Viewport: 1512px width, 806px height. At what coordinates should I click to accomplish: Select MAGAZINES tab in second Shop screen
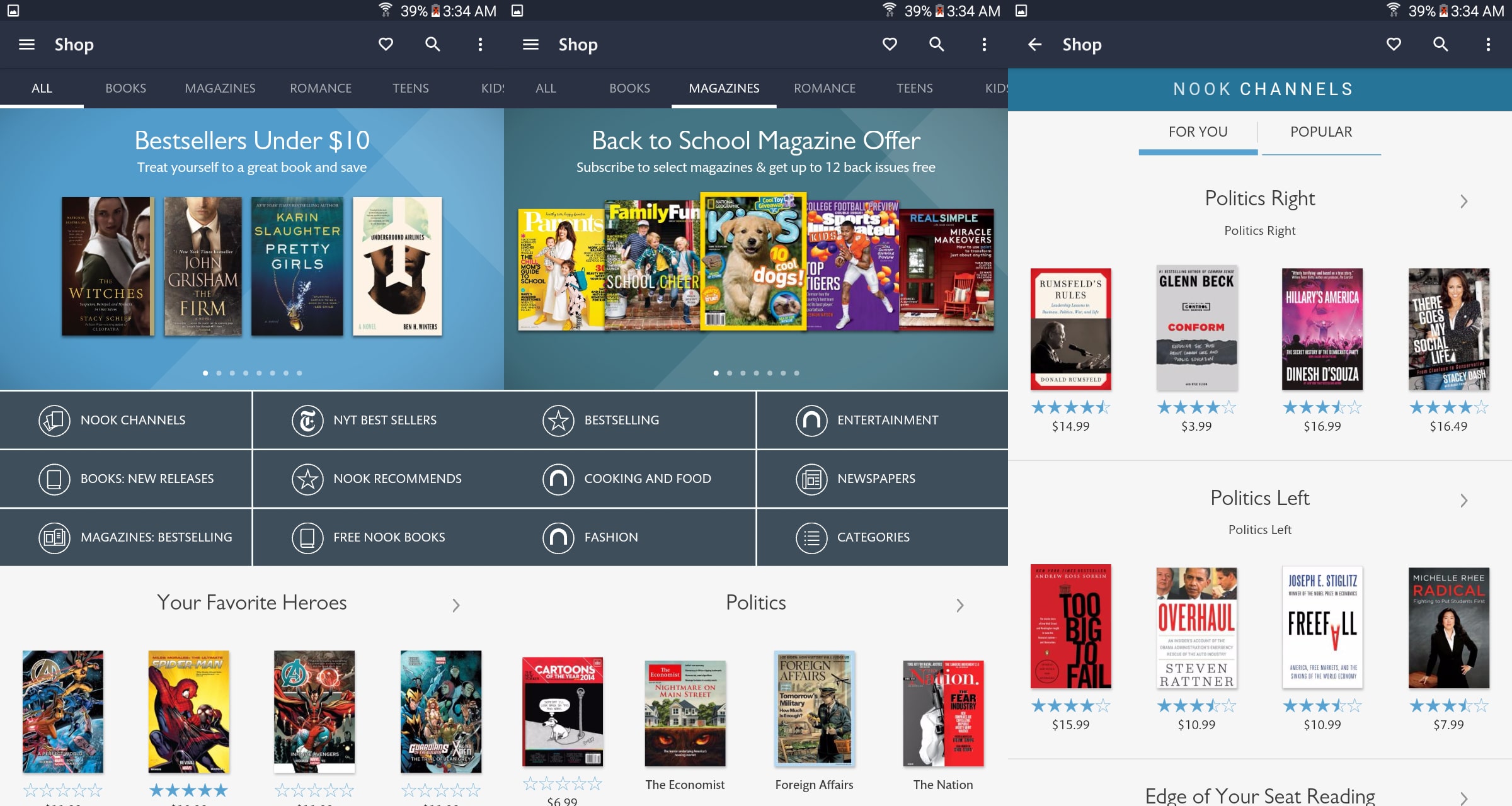[724, 88]
